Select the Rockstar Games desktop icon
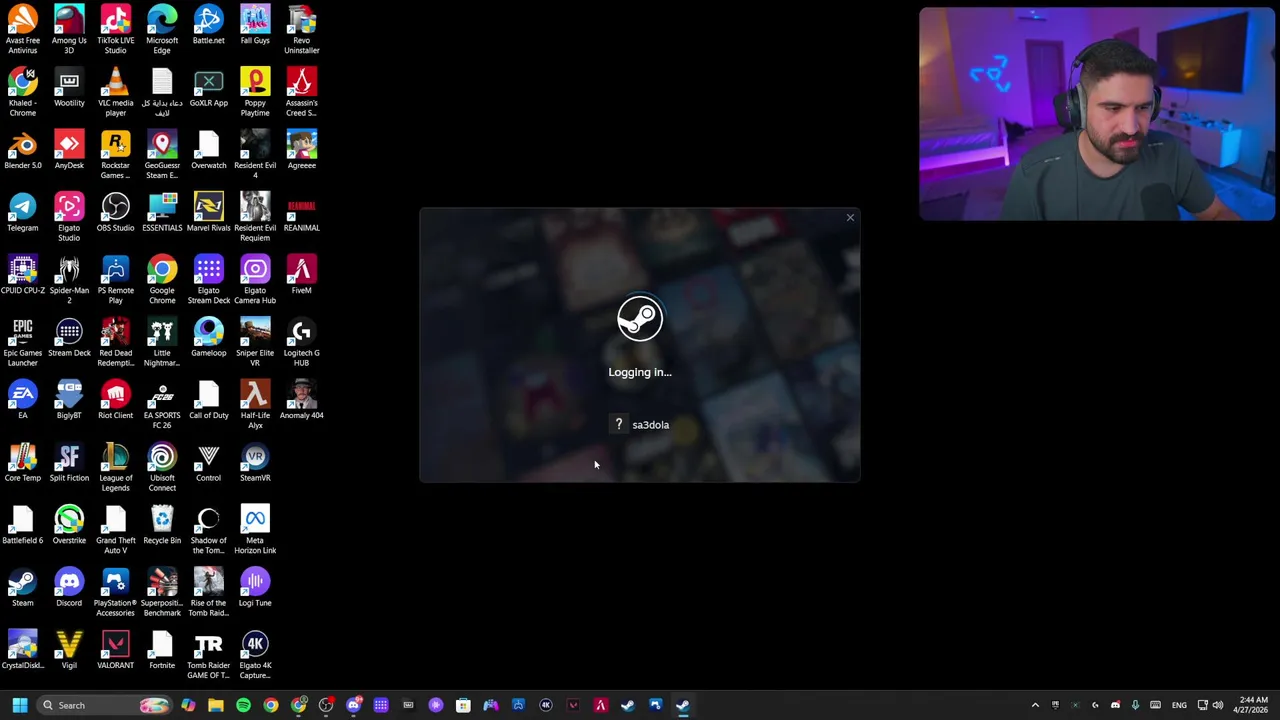The image size is (1280, 720). 115,155
